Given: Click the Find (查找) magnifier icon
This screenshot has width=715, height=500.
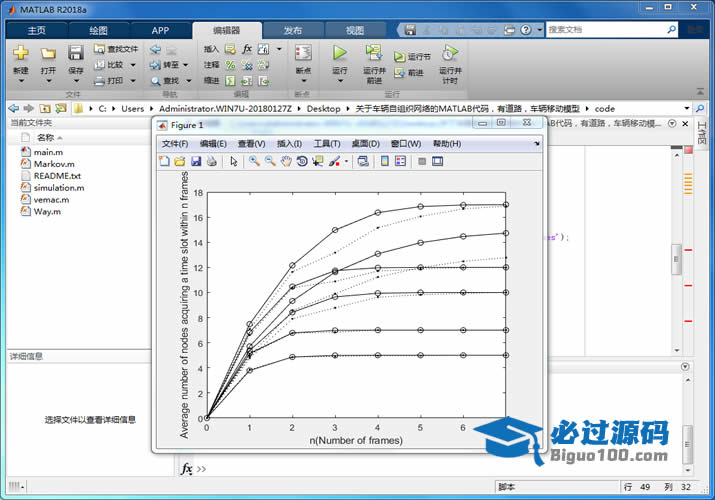Looking at the screenshot, I should [155, 81].
